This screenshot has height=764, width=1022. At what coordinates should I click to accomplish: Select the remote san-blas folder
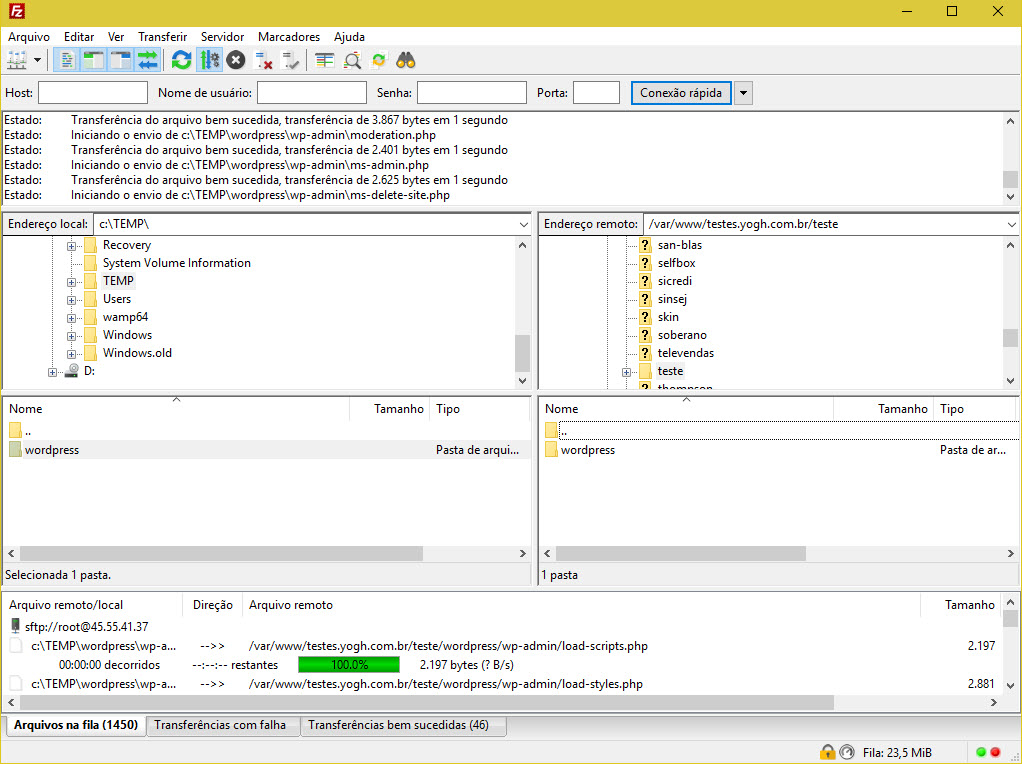click(680, 245)
